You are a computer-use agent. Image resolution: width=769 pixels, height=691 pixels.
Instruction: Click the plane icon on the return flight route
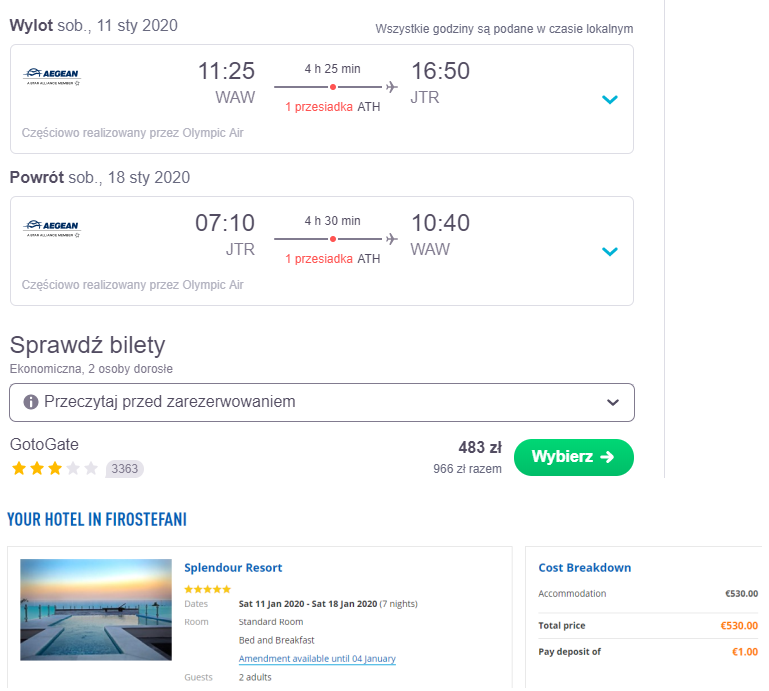coord(391,239)
